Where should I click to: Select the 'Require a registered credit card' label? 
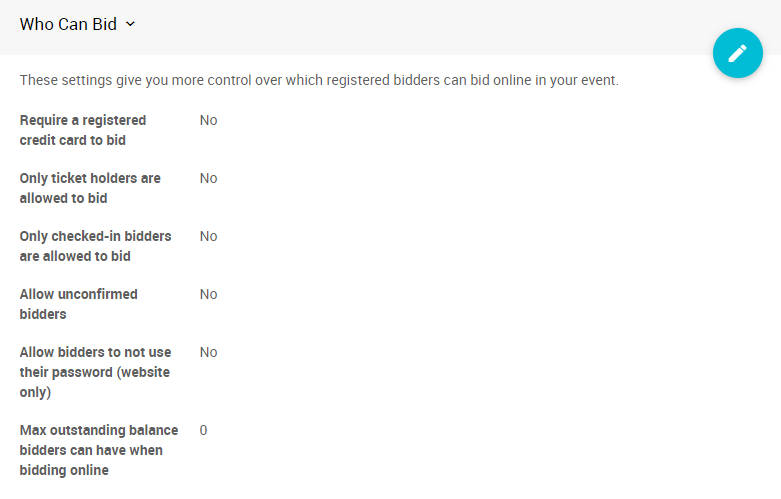[83, 130]
